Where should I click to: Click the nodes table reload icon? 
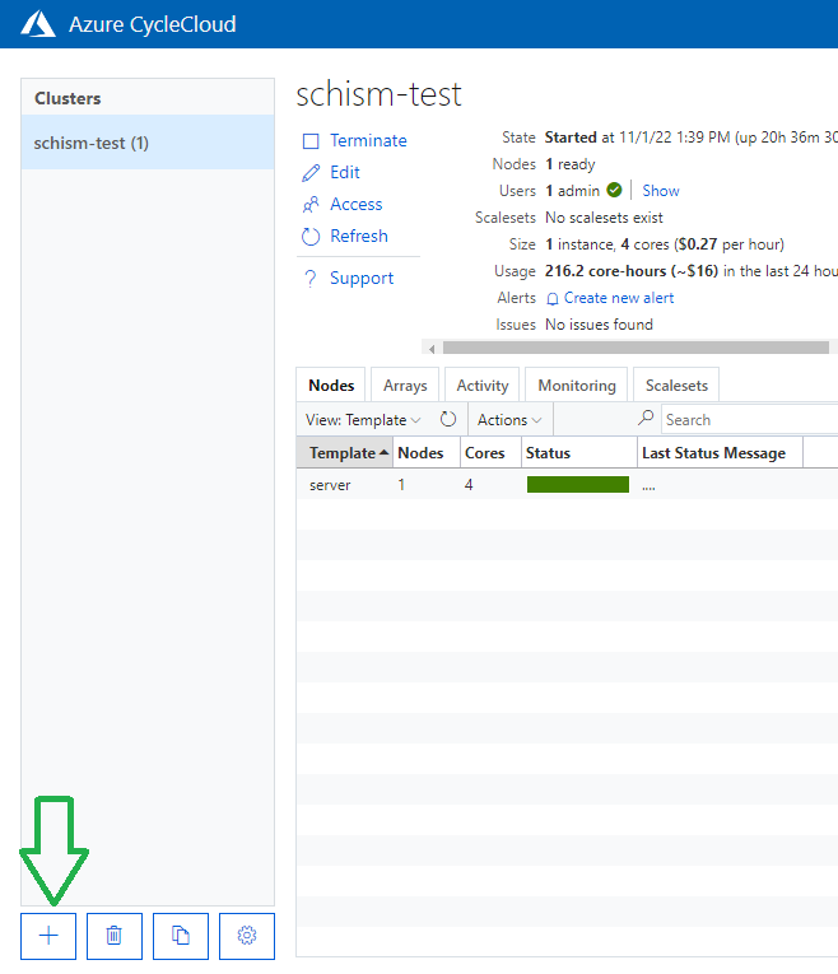[x=448, y=419]
